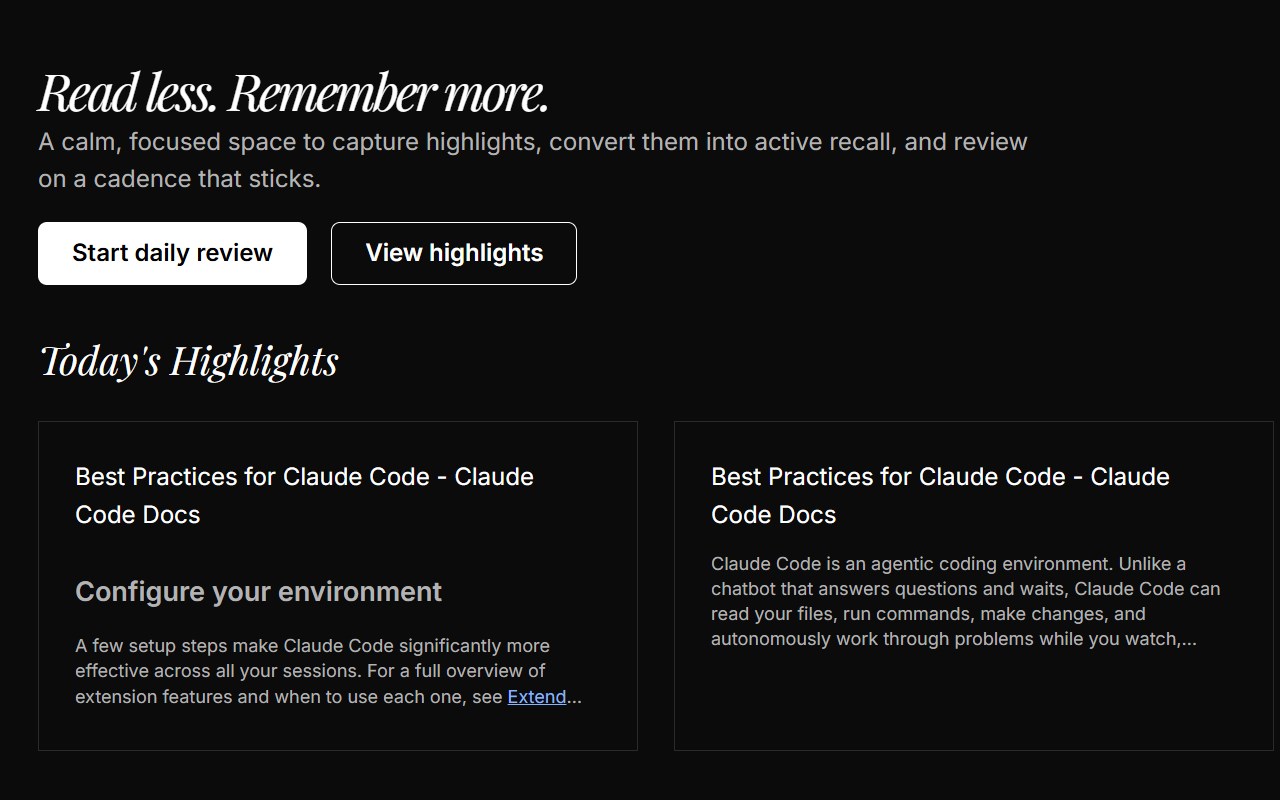Image resolution: width=1280 pixels, height=800 pixels.
Task: Click the Today's Highlights section heading
Action: point(189,361)
